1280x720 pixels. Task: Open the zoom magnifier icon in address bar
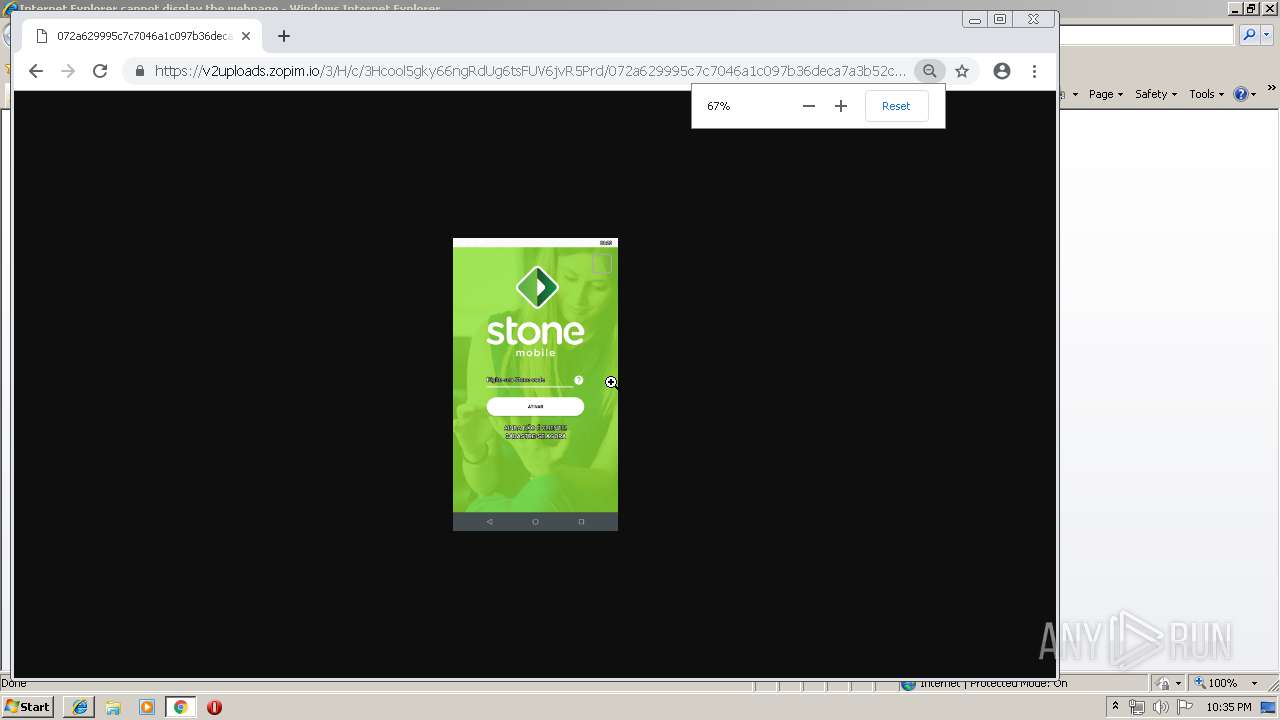930,71
